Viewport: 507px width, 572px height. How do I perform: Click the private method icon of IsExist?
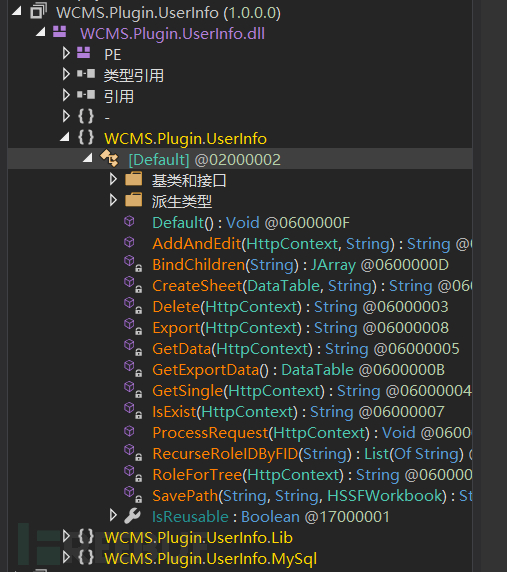point(133,410)
